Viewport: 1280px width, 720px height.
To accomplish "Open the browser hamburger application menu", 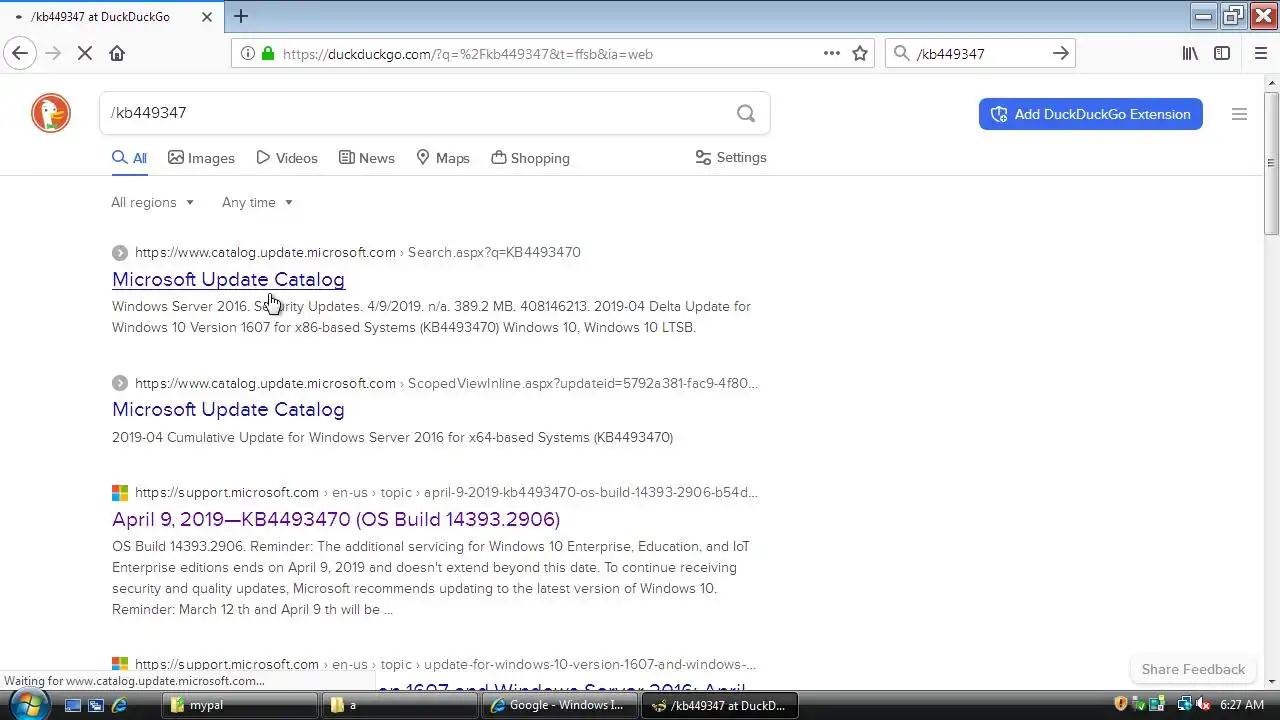I will [1261, 53].
